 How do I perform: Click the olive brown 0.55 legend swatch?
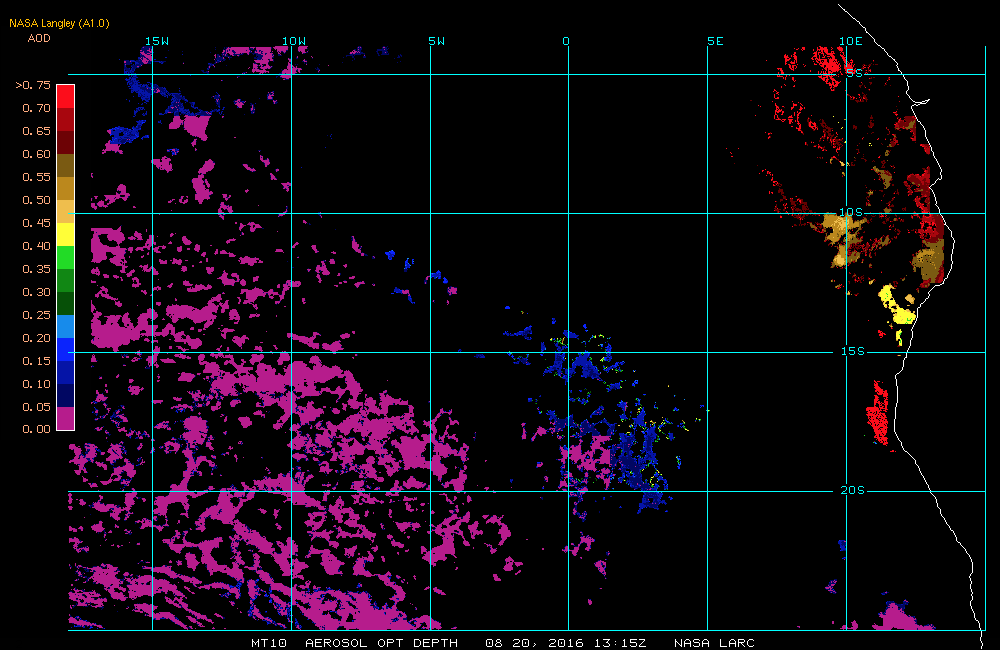[66, 165]
